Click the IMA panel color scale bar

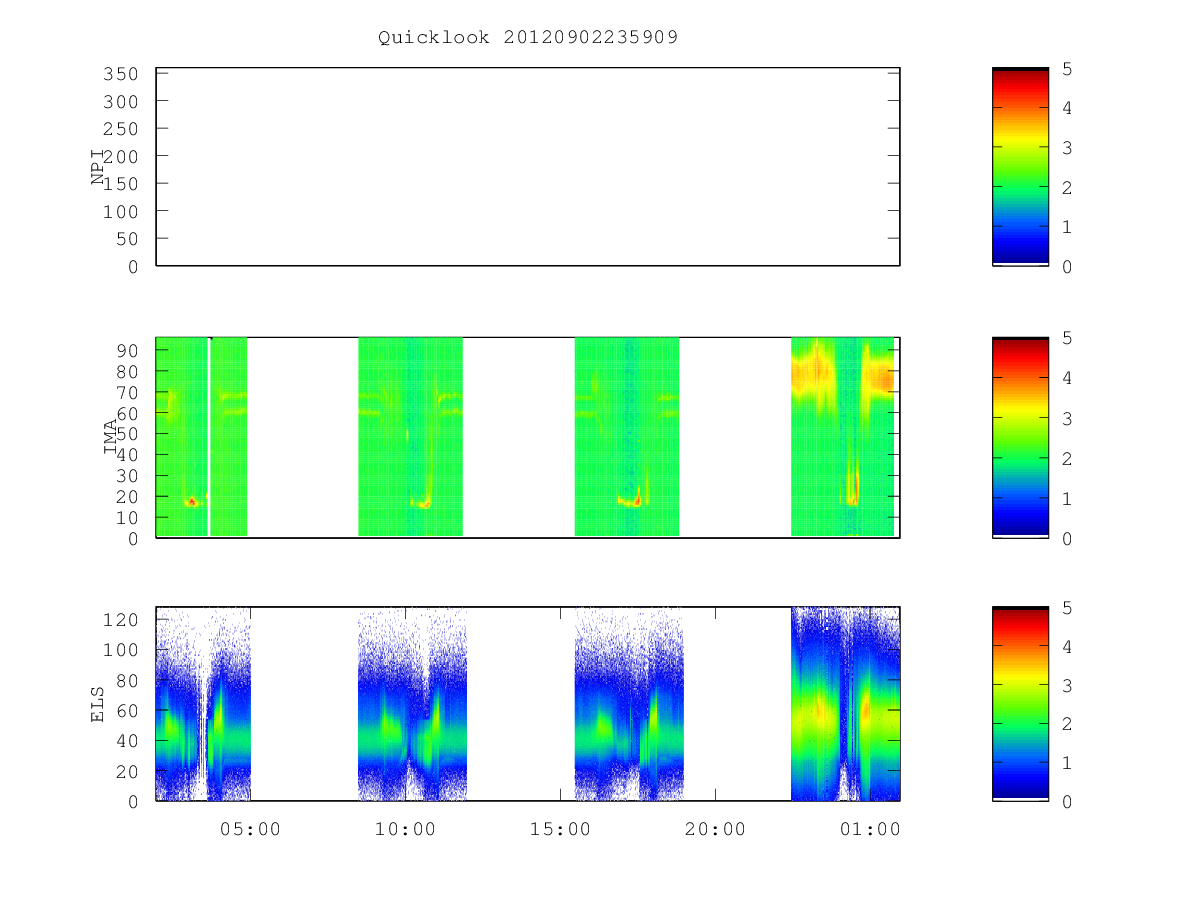tap(1020, 437)
